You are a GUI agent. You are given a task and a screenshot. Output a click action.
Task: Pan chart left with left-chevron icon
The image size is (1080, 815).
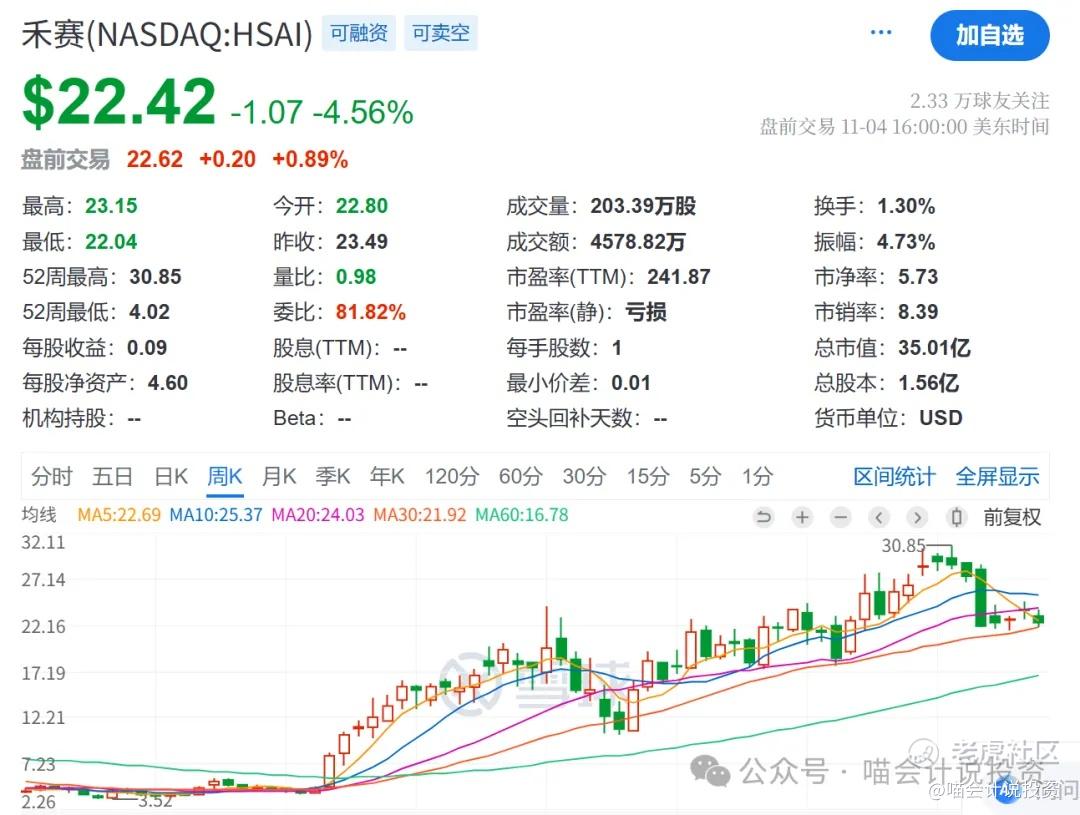[x=879, y=517]
